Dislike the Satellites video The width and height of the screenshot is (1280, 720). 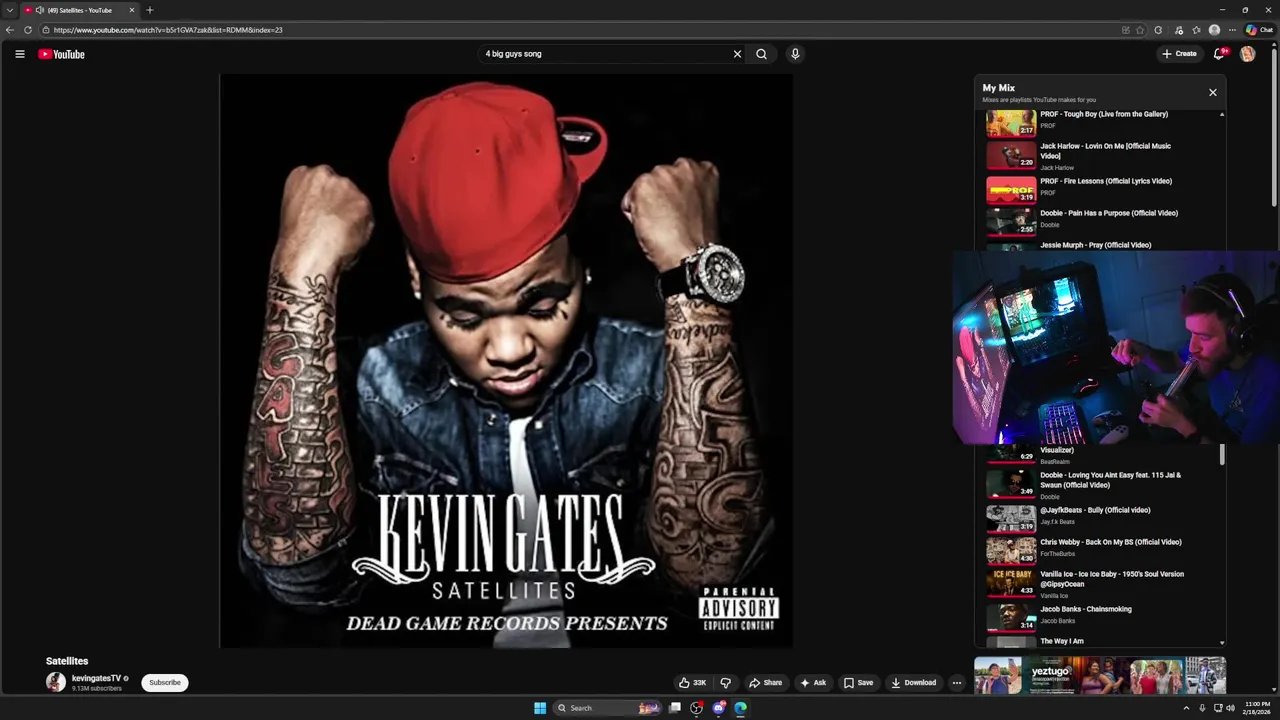[726, 683]
